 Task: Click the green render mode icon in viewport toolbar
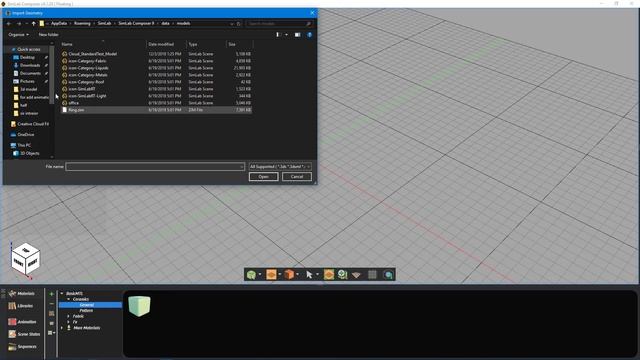click(x=251, y=275)
